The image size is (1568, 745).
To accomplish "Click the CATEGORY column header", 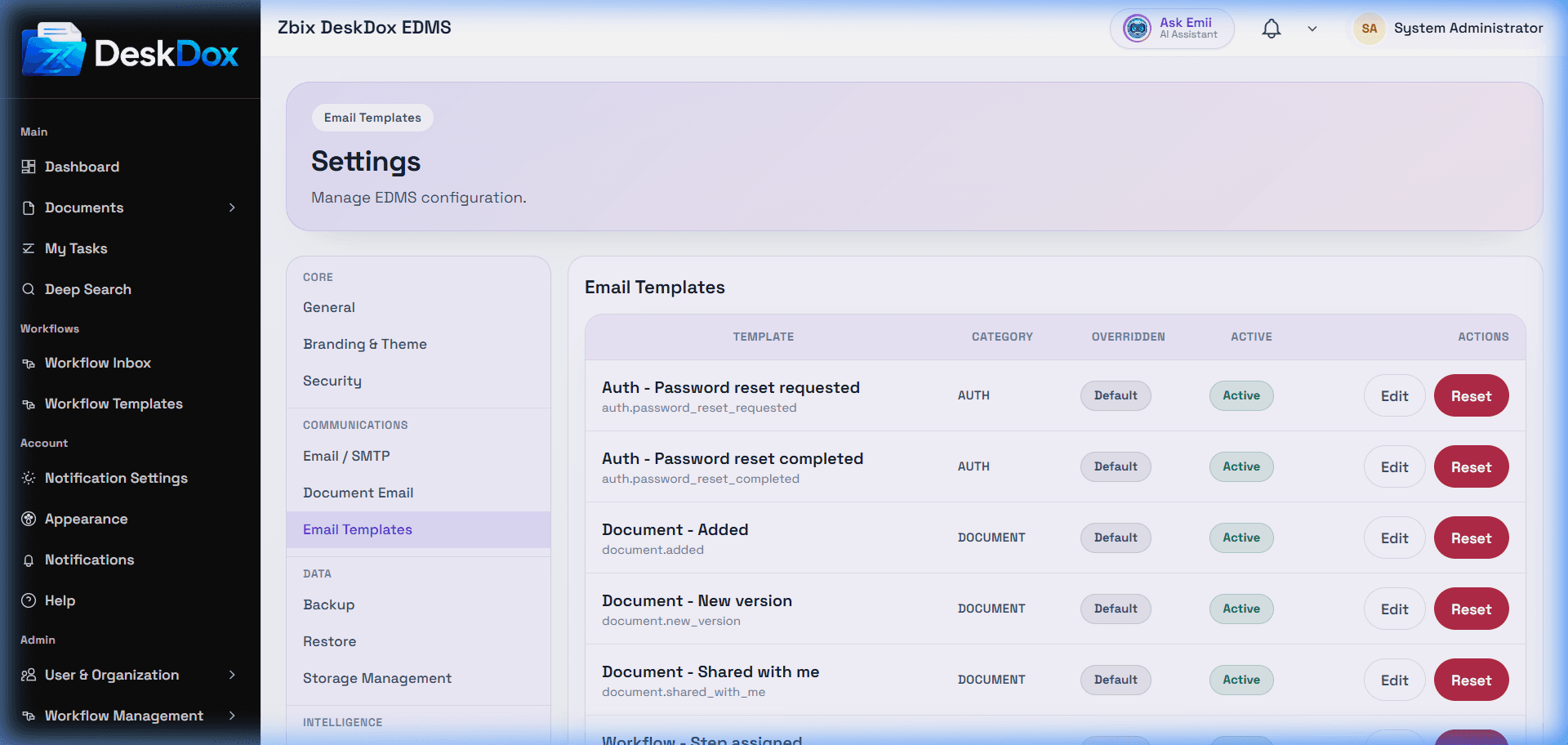I will click(x=1002, y=337).
